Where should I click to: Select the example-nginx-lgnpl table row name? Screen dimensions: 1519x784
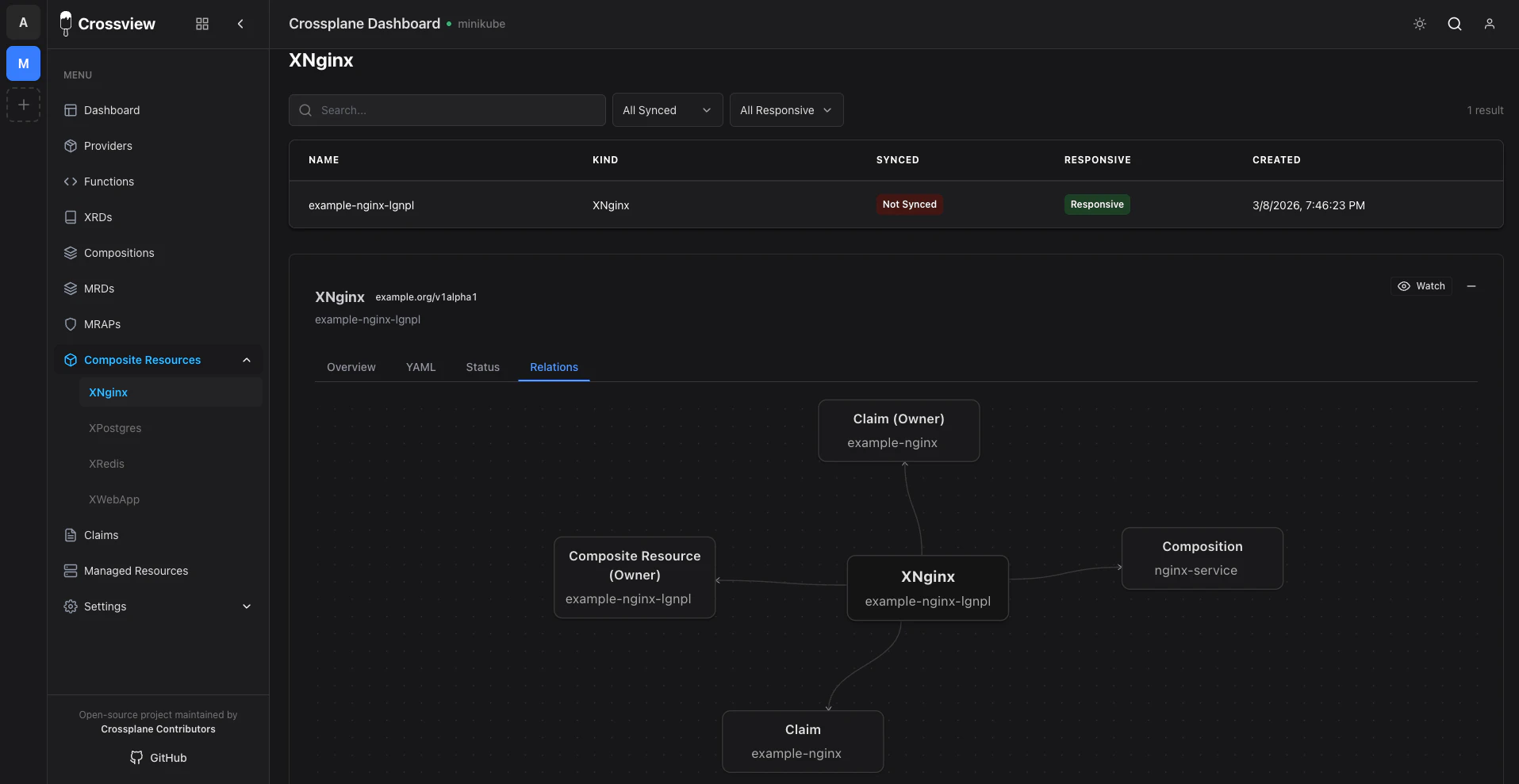pos(361,205)
